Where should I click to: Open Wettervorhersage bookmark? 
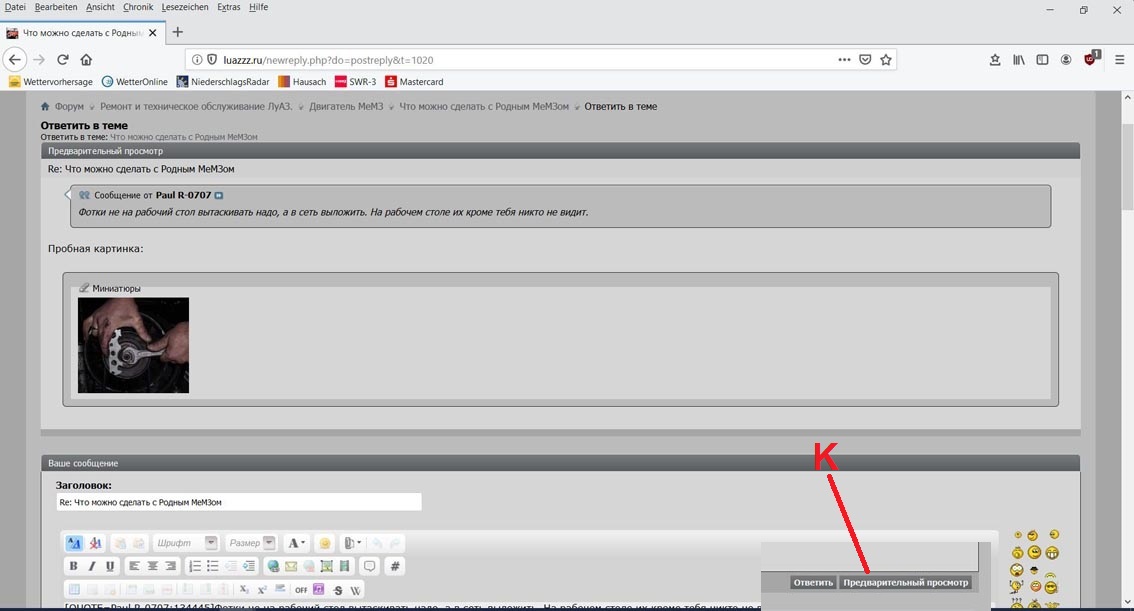(51, 82)
